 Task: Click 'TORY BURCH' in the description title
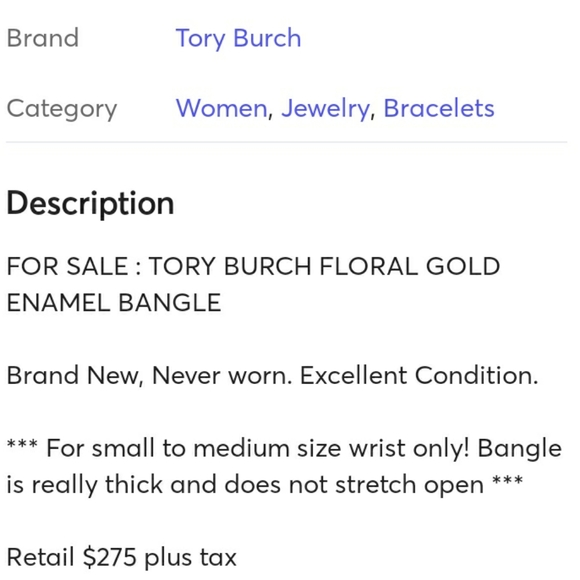pos(230,266)
